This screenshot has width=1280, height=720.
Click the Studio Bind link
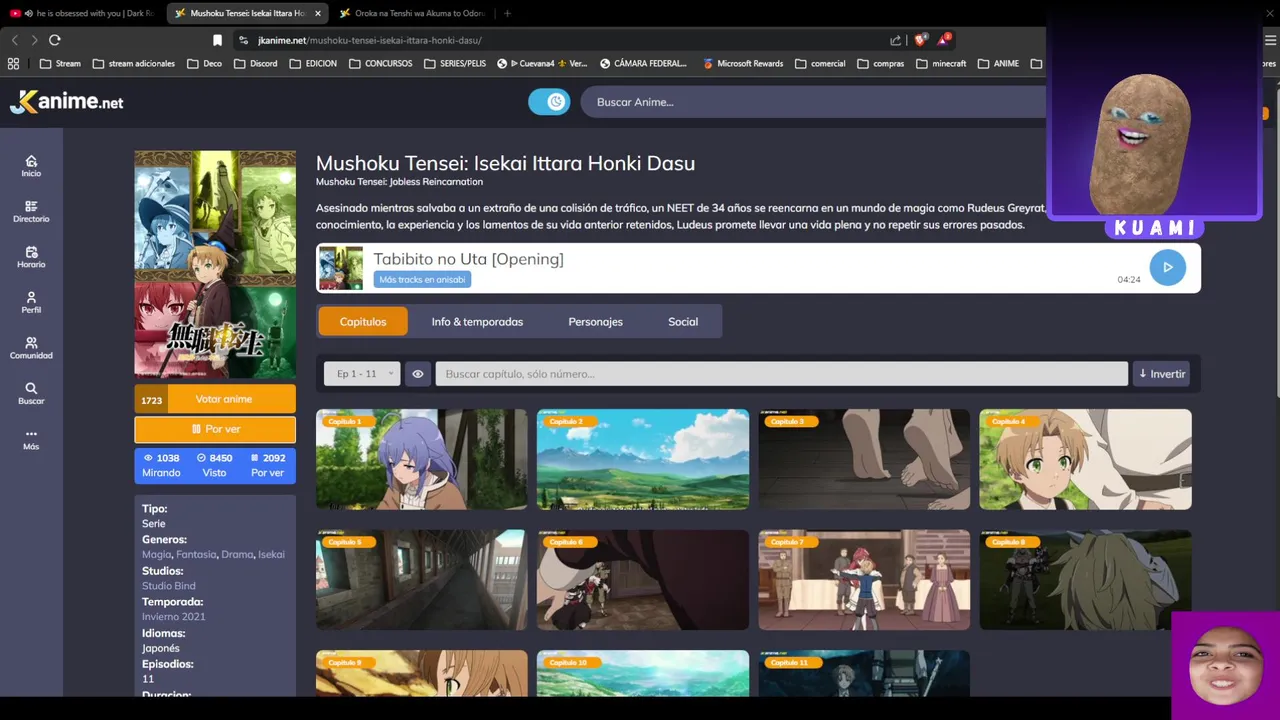click(169, 585)
